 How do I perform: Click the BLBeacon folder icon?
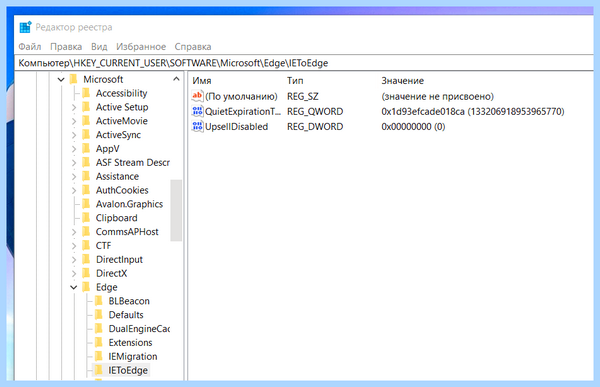point(99,301)
